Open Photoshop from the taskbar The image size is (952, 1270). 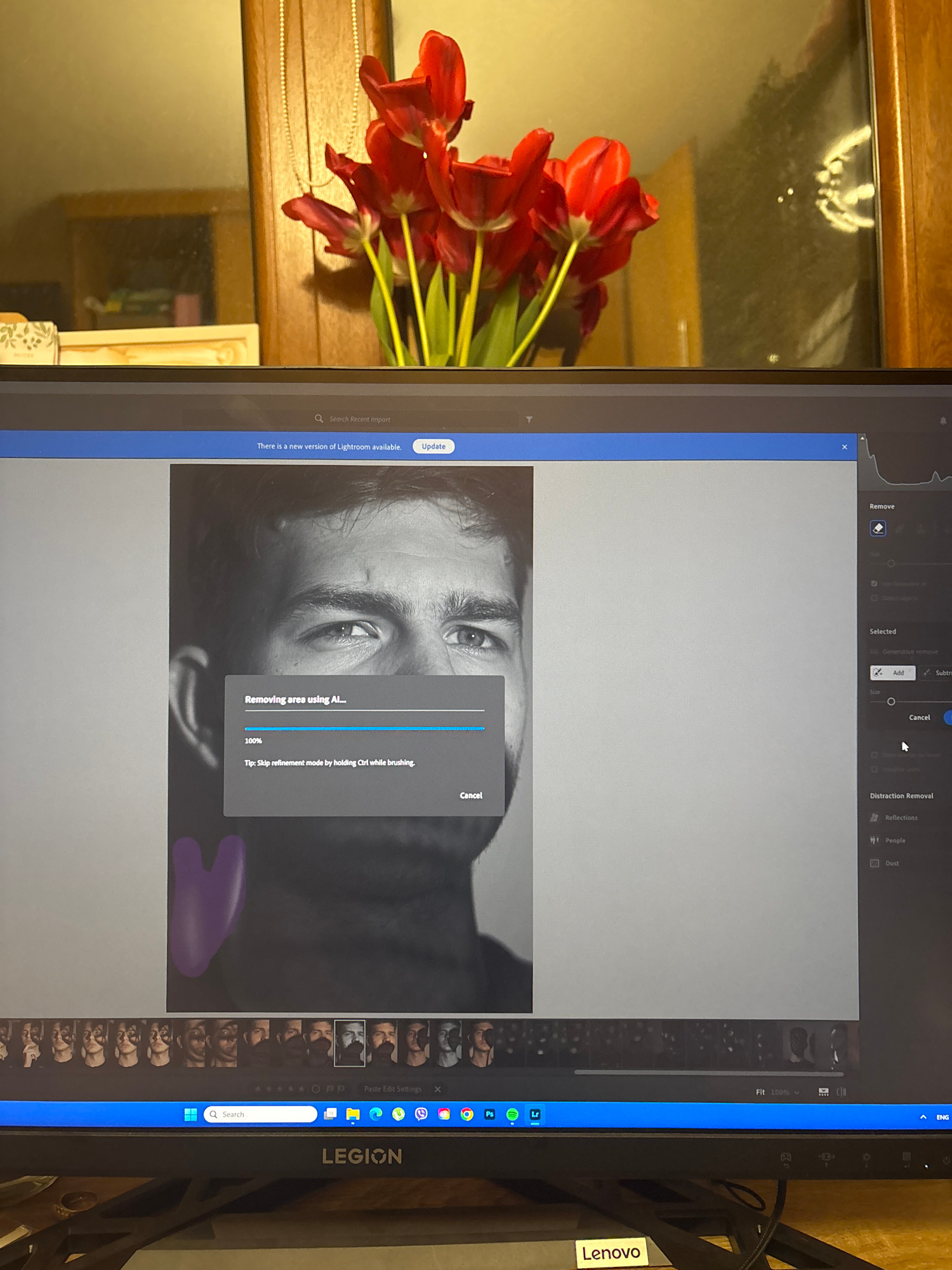pyautogui.click(x=489, y=1114)
